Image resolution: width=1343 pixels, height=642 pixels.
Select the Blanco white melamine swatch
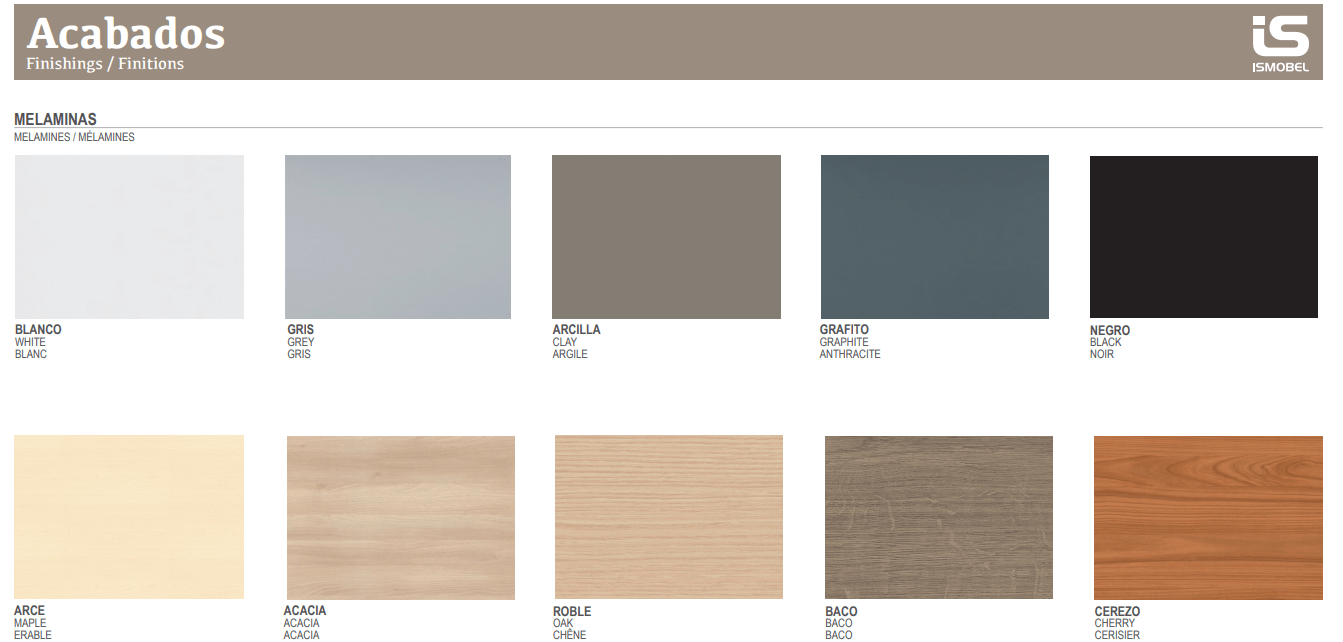coord(129,237)
